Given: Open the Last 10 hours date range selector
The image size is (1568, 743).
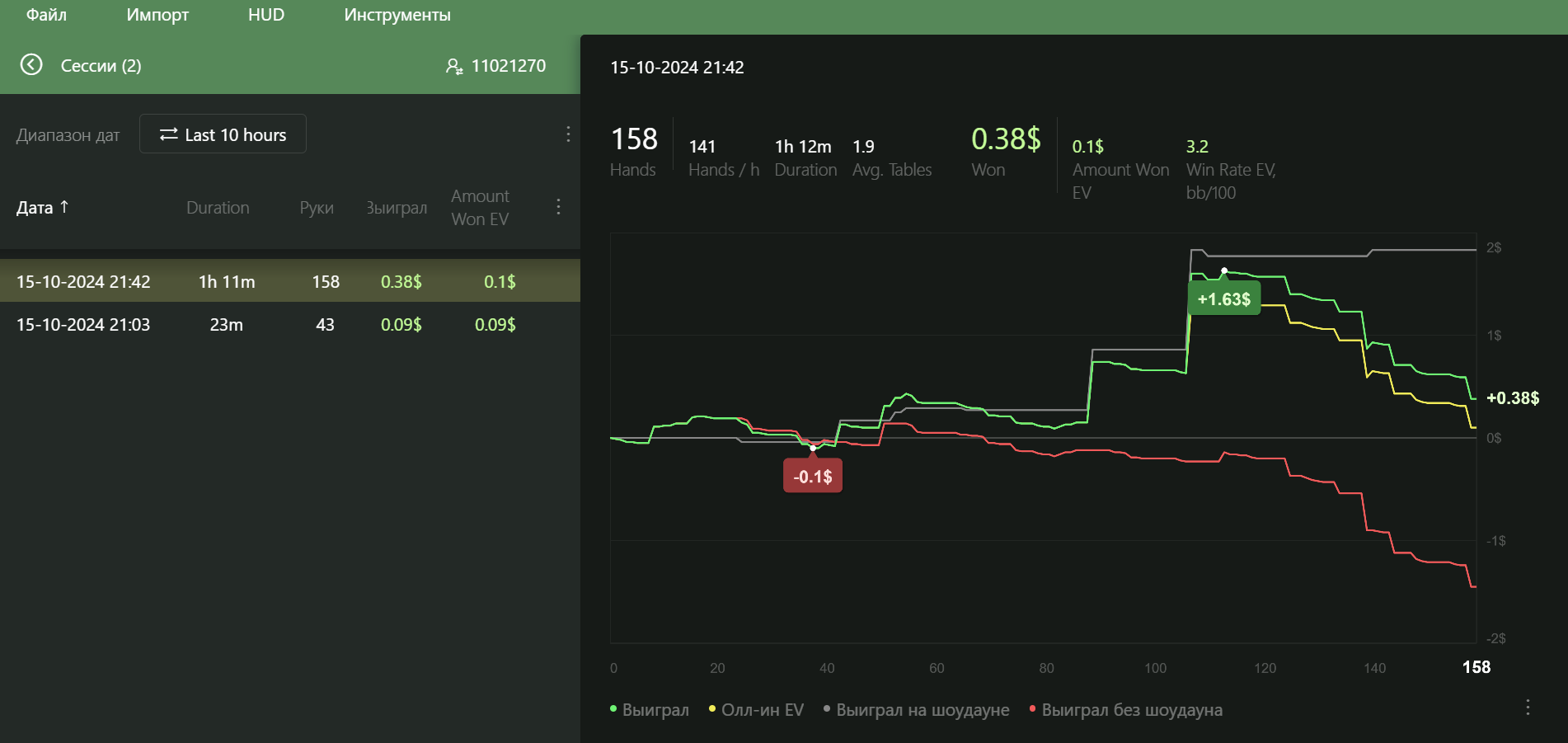Looking at the screenshot, I should point(223,134).
